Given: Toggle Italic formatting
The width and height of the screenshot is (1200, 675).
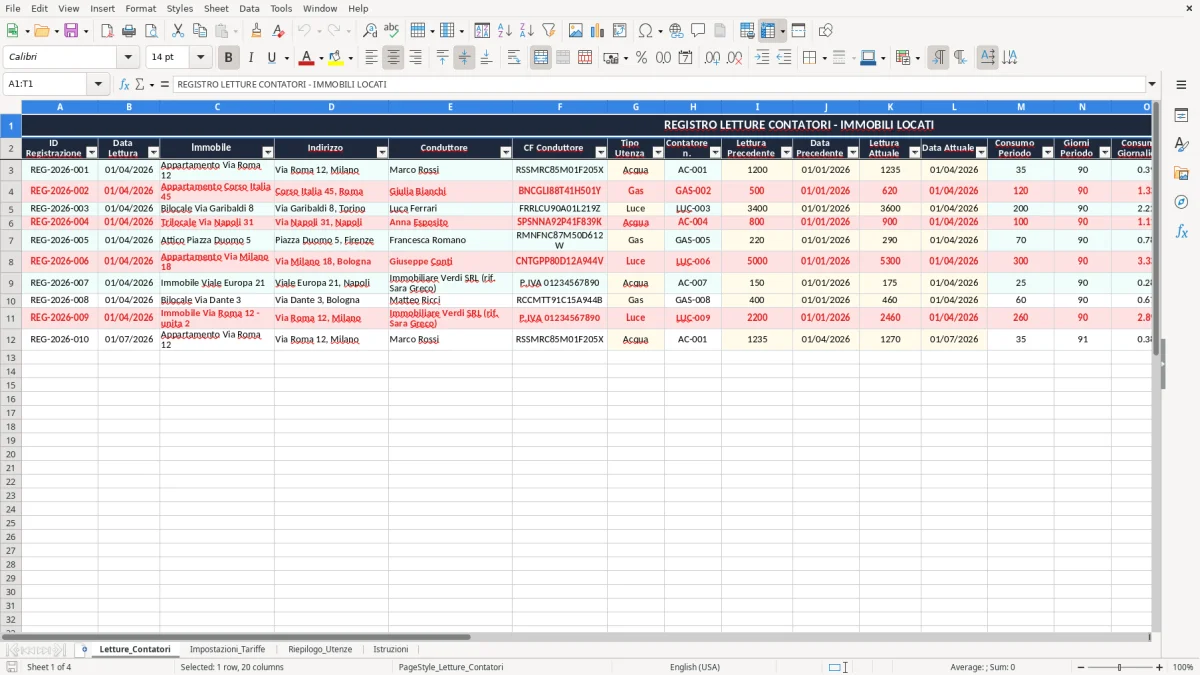Looking at the screenshot, I should click(251, 58).
